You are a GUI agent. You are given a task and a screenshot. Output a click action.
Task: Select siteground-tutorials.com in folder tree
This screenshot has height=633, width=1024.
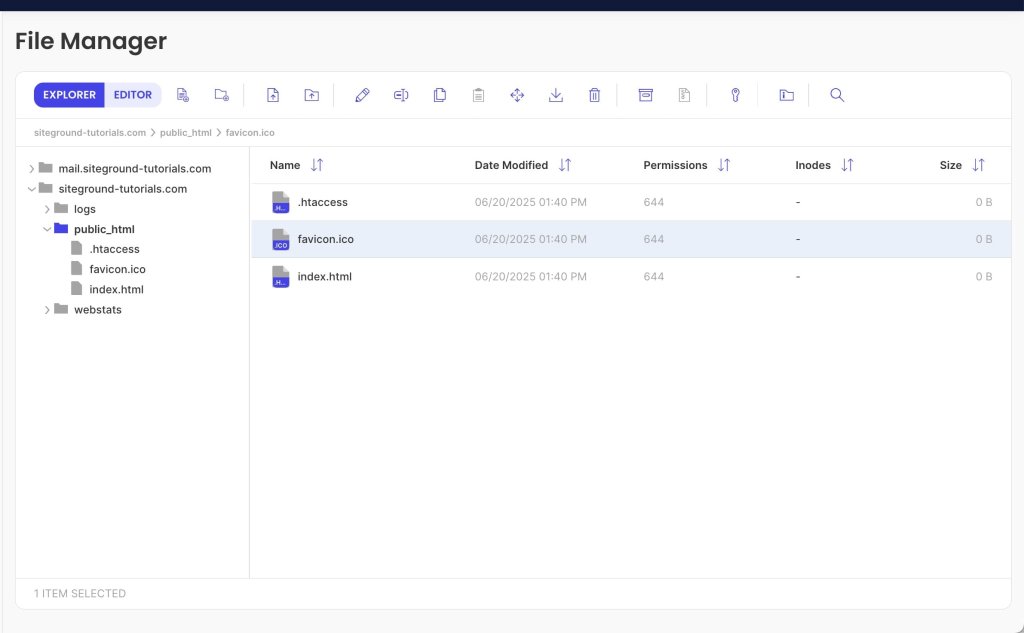tap(123, 189)
